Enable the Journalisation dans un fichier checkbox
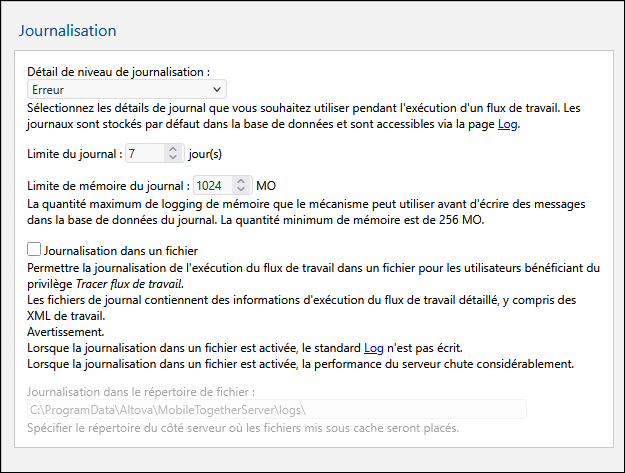The height and width of the screenshot is (473, 625). [x=35, y=250]
